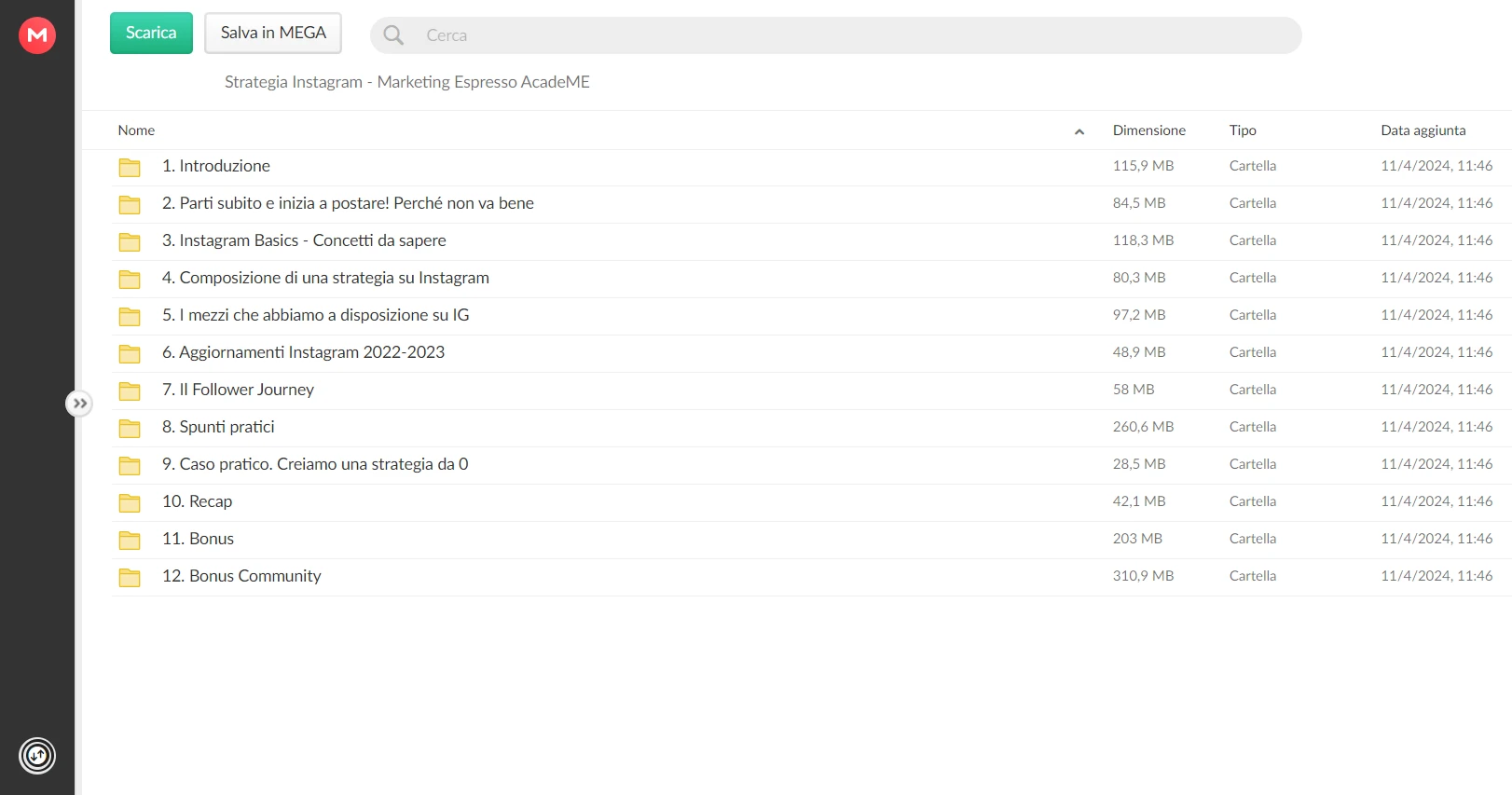Image resolution: width=1512 pixels, height=795 pixels.
Task: Select the '10. Recap' folder name
Action: pos(197,501)
